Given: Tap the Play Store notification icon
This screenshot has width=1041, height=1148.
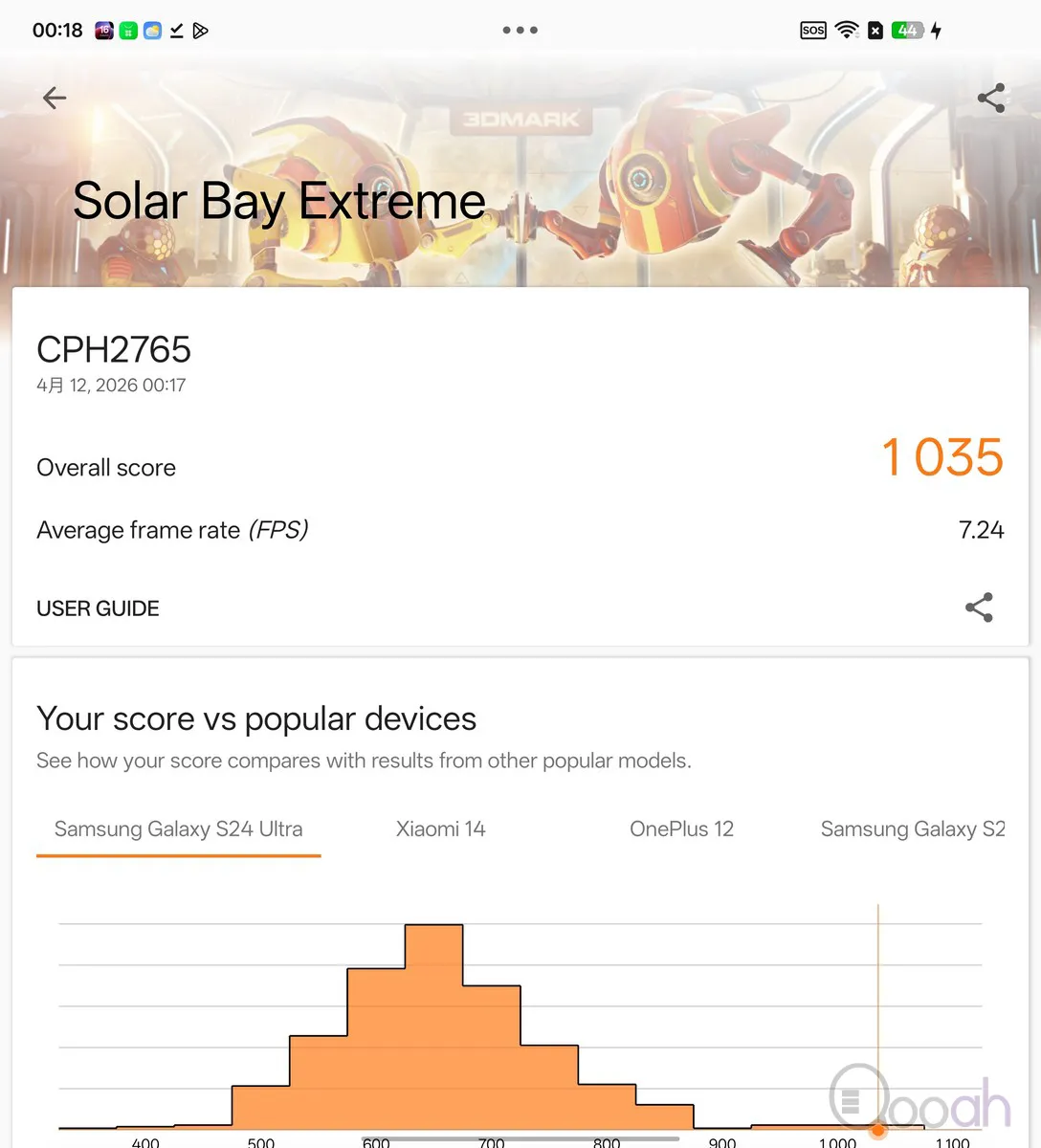Looking at the screenshot, I should [x=200, y=31].
